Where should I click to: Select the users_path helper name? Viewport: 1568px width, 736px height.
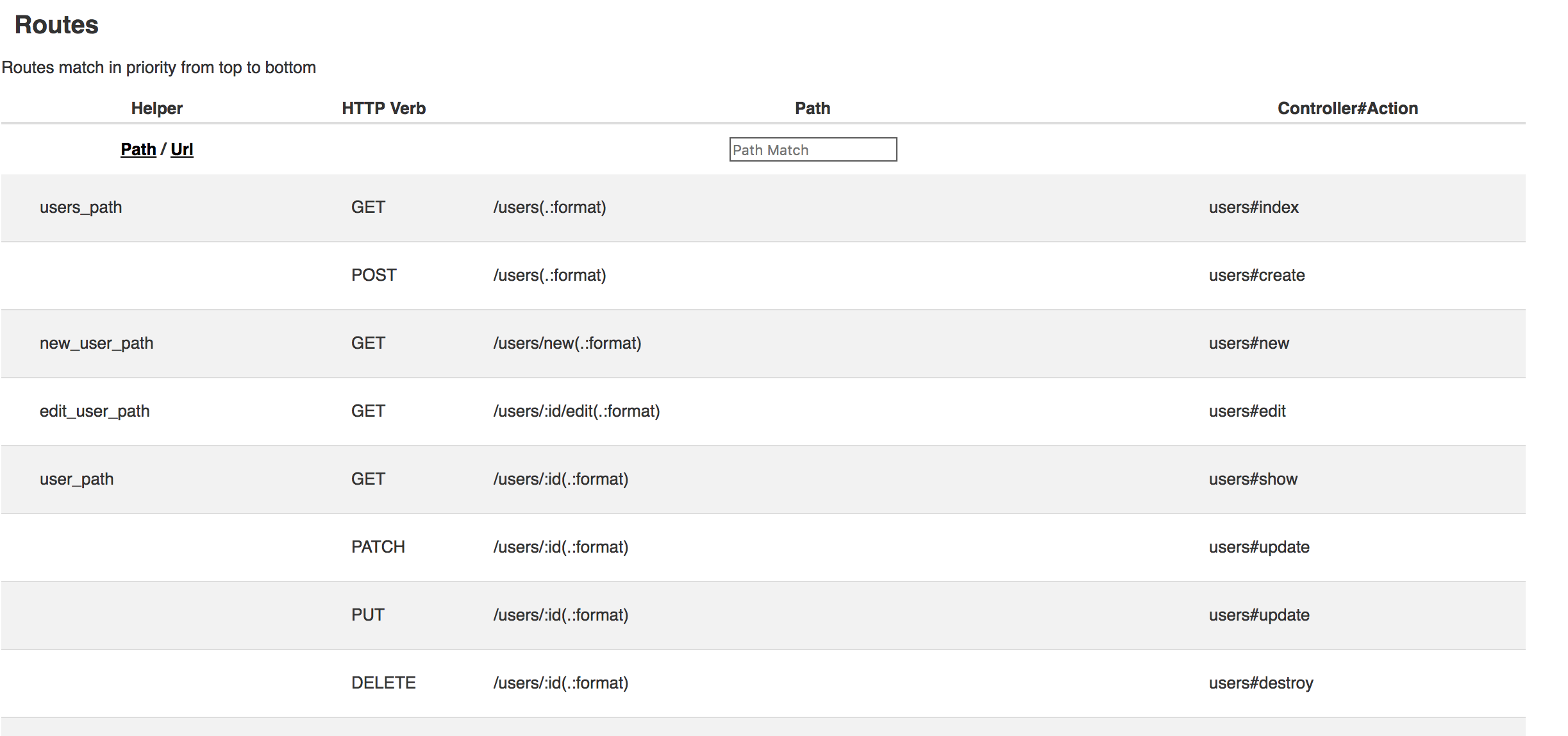(x=81, y=207)
